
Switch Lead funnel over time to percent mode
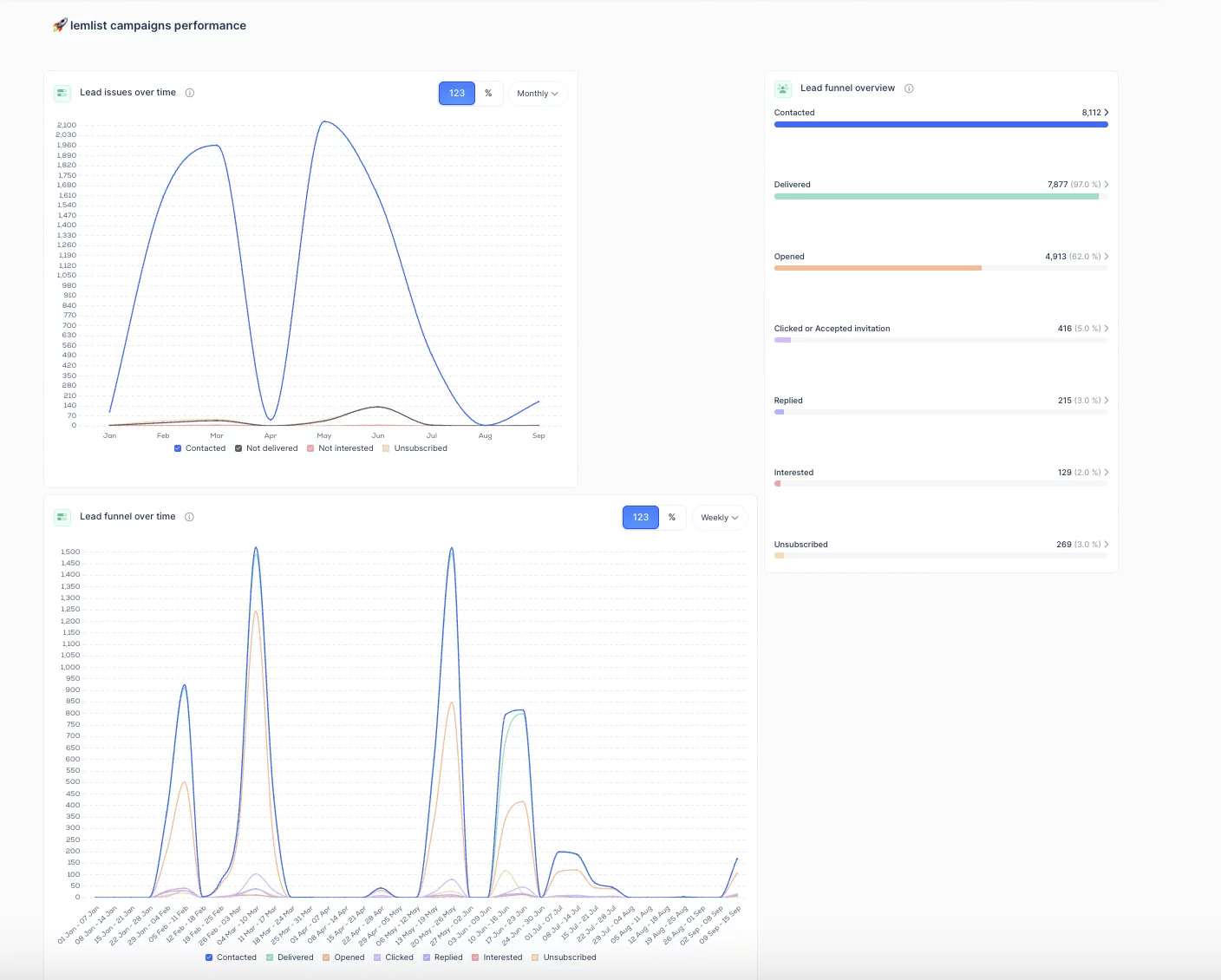point(672,518)
